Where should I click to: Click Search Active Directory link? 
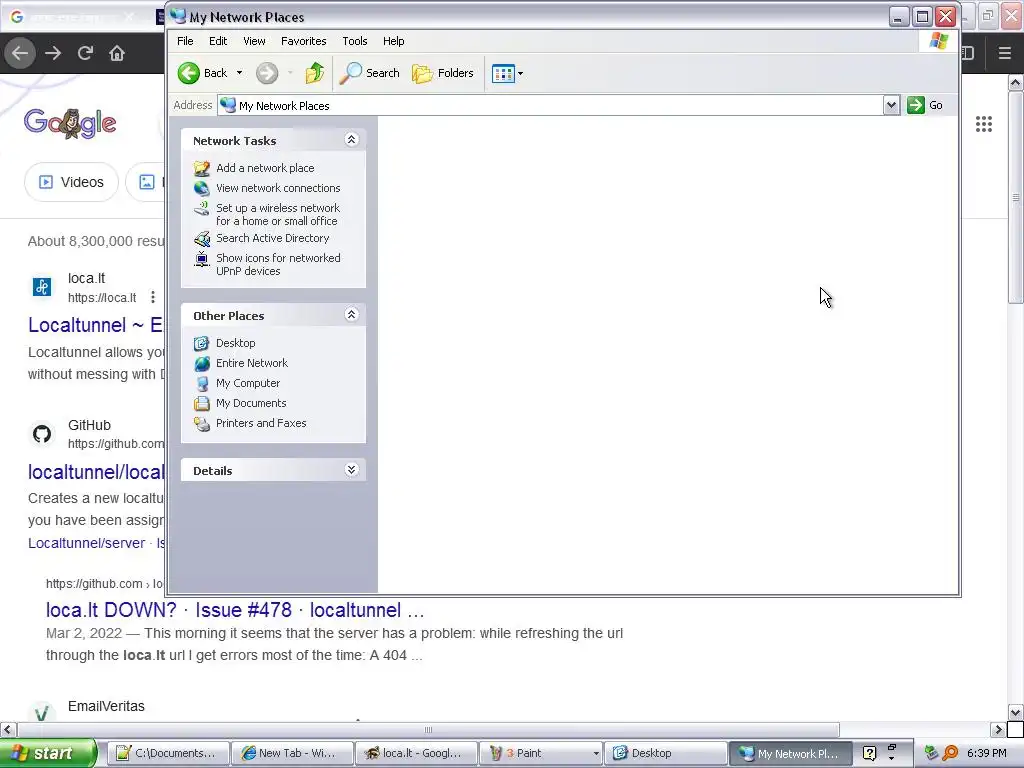272,238
